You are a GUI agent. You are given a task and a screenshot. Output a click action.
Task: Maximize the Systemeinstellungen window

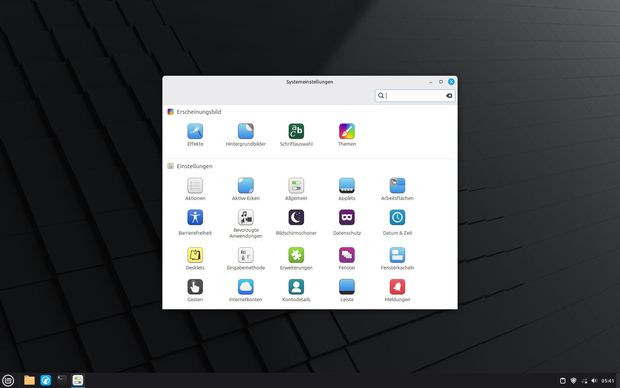click(441, 82)
